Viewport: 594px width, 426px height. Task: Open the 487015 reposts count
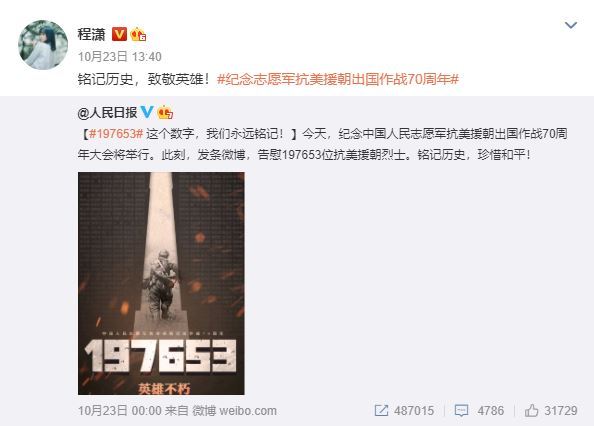[x=414, y=411]
